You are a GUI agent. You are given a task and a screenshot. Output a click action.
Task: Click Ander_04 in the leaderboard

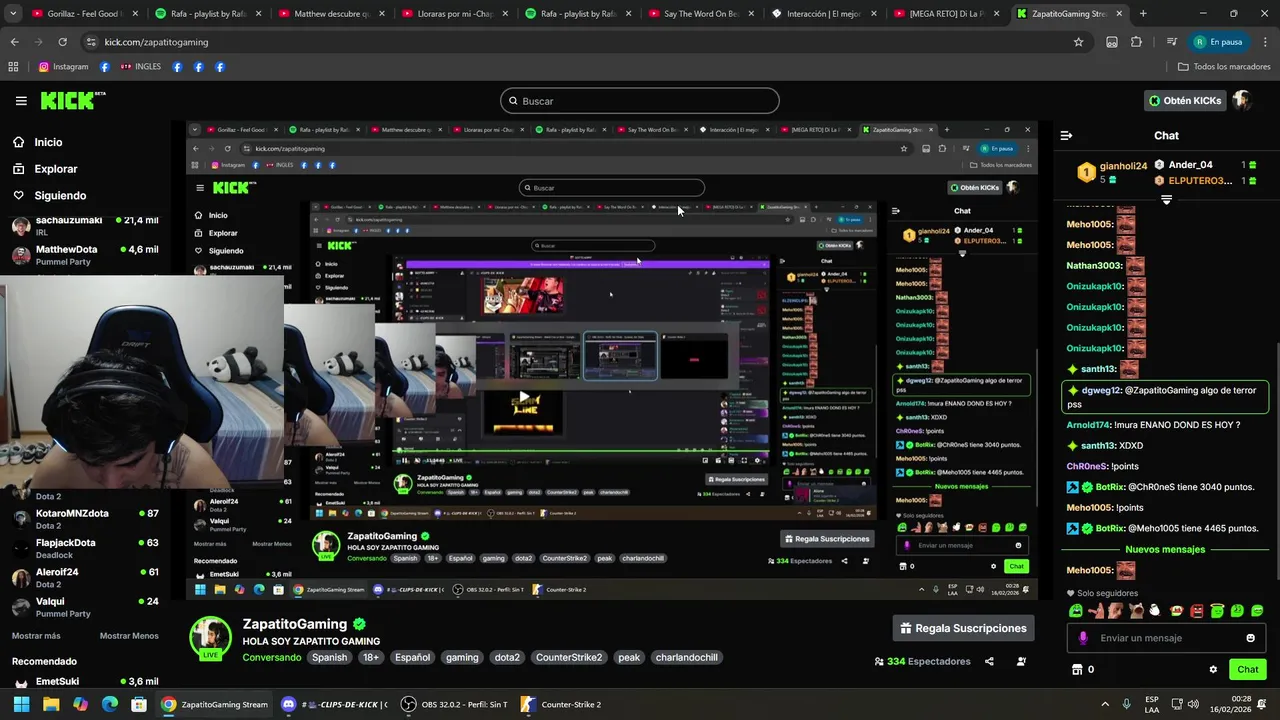(x=1190, y=165)
